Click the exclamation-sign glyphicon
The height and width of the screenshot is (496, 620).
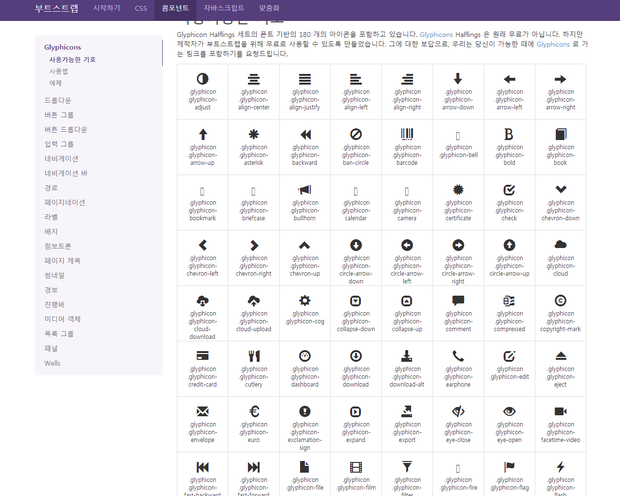tap(304, 411)
